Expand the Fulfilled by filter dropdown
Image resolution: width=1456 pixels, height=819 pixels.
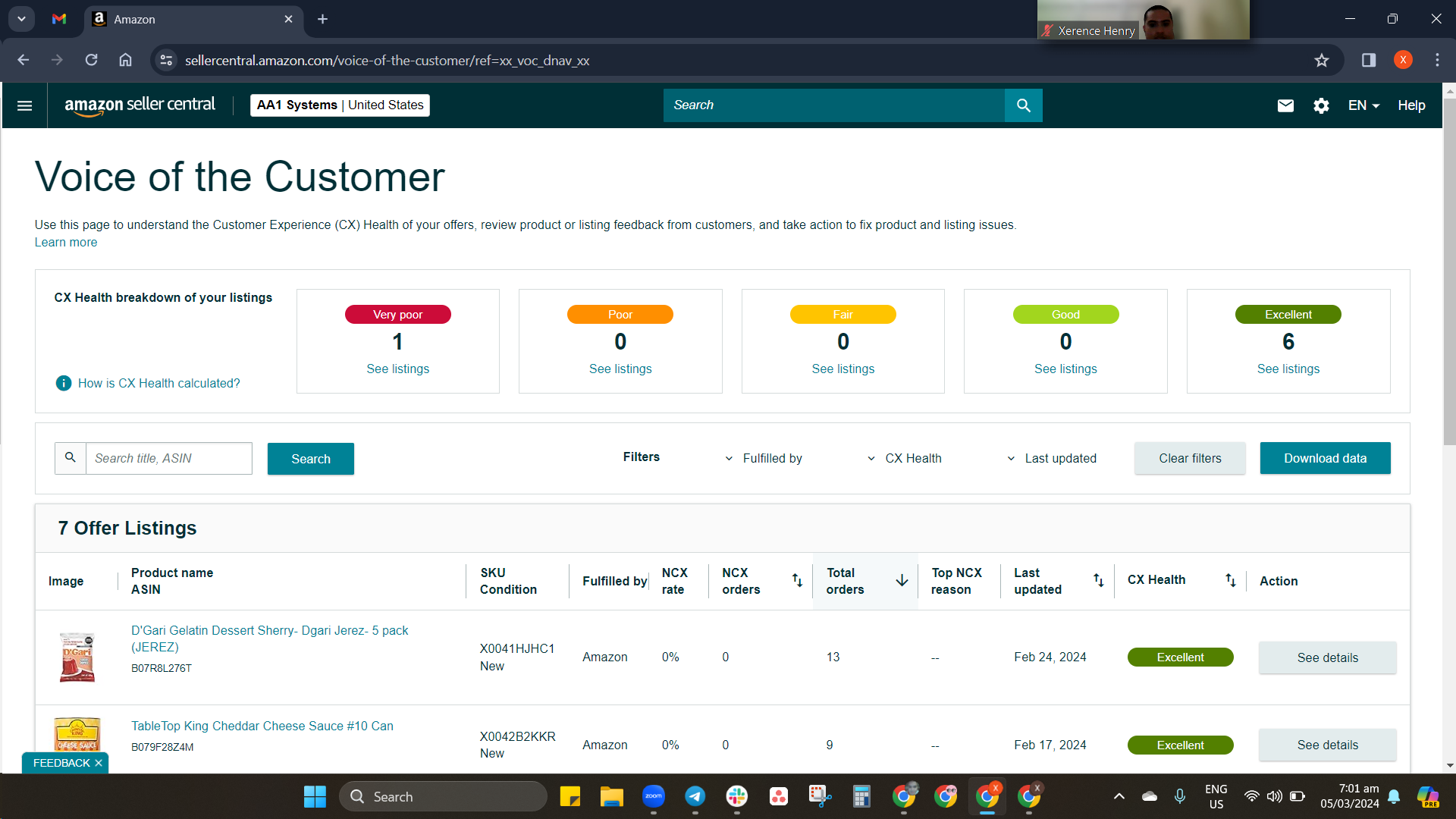pyautogui.click(x=763, y=459)
